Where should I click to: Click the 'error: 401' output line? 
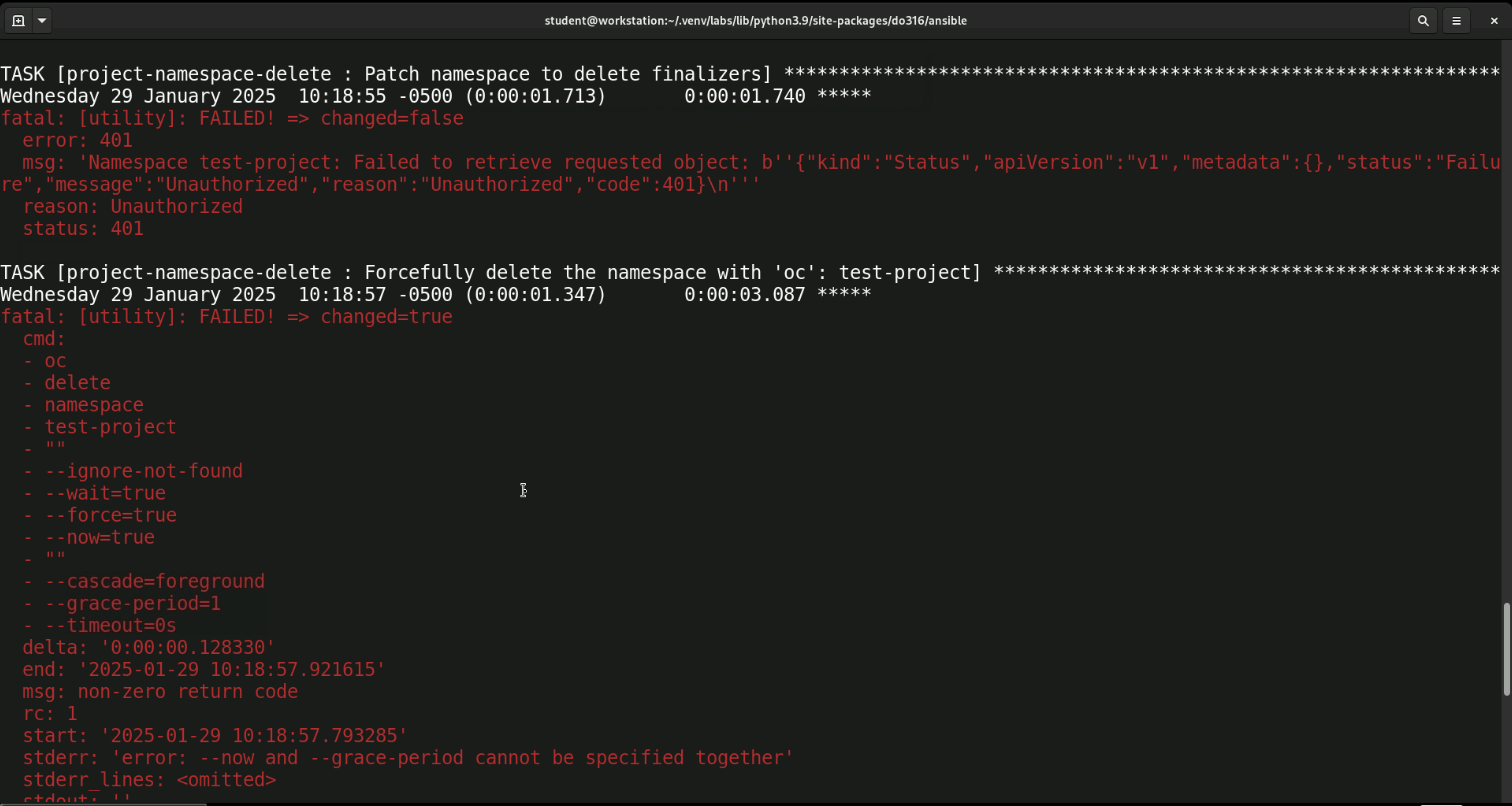(x=77, y=140)
